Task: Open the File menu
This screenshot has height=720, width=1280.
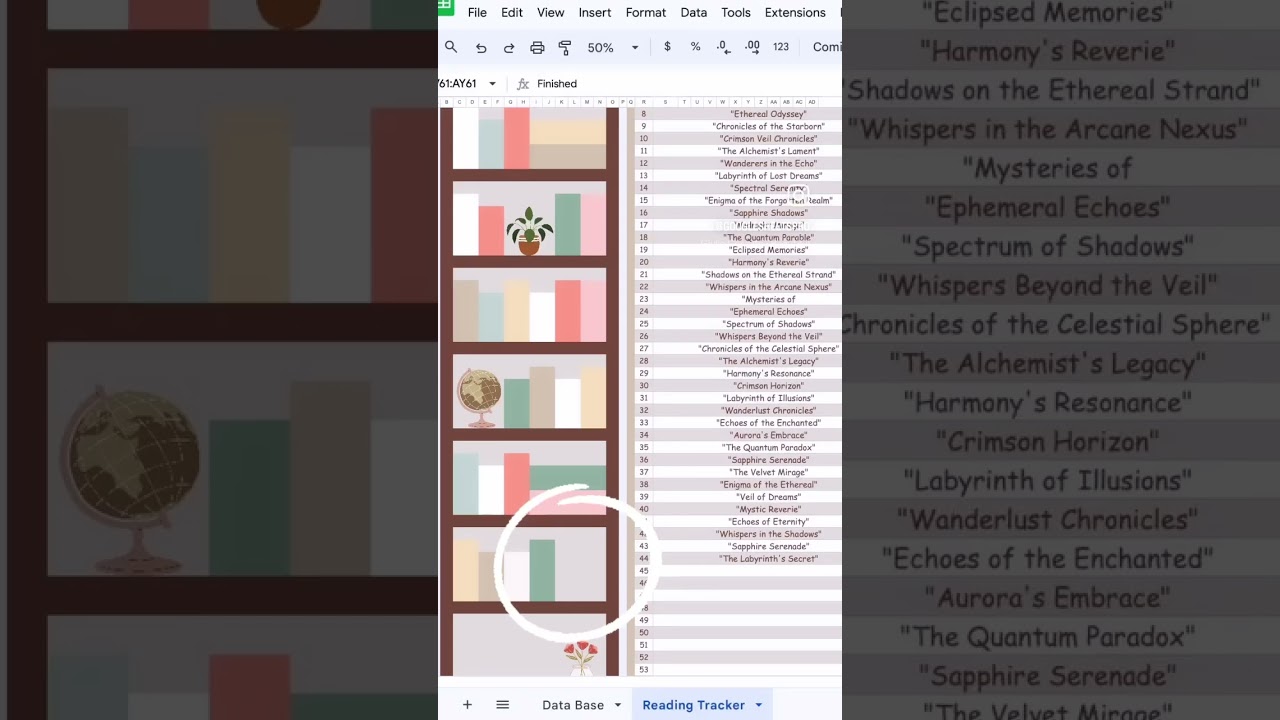Action: (477, 13)
